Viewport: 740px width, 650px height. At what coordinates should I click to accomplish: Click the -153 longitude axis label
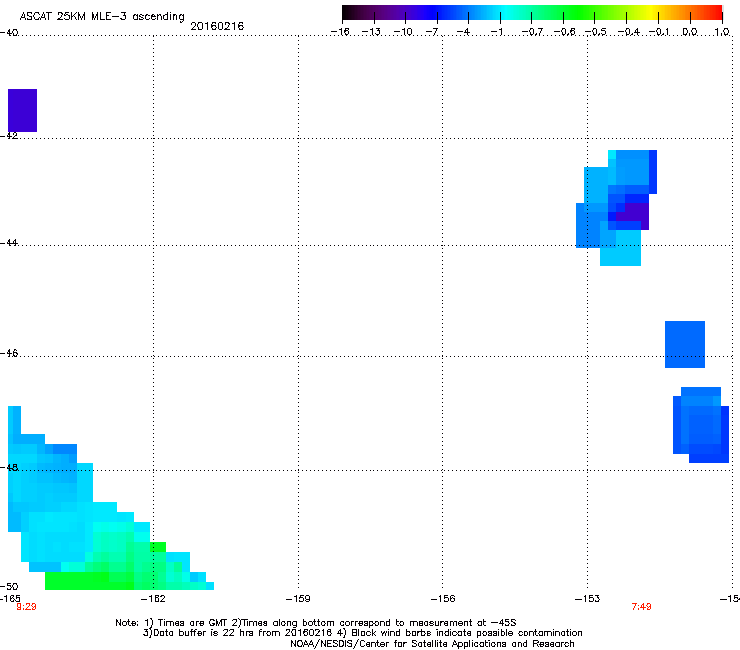[588, 599]
